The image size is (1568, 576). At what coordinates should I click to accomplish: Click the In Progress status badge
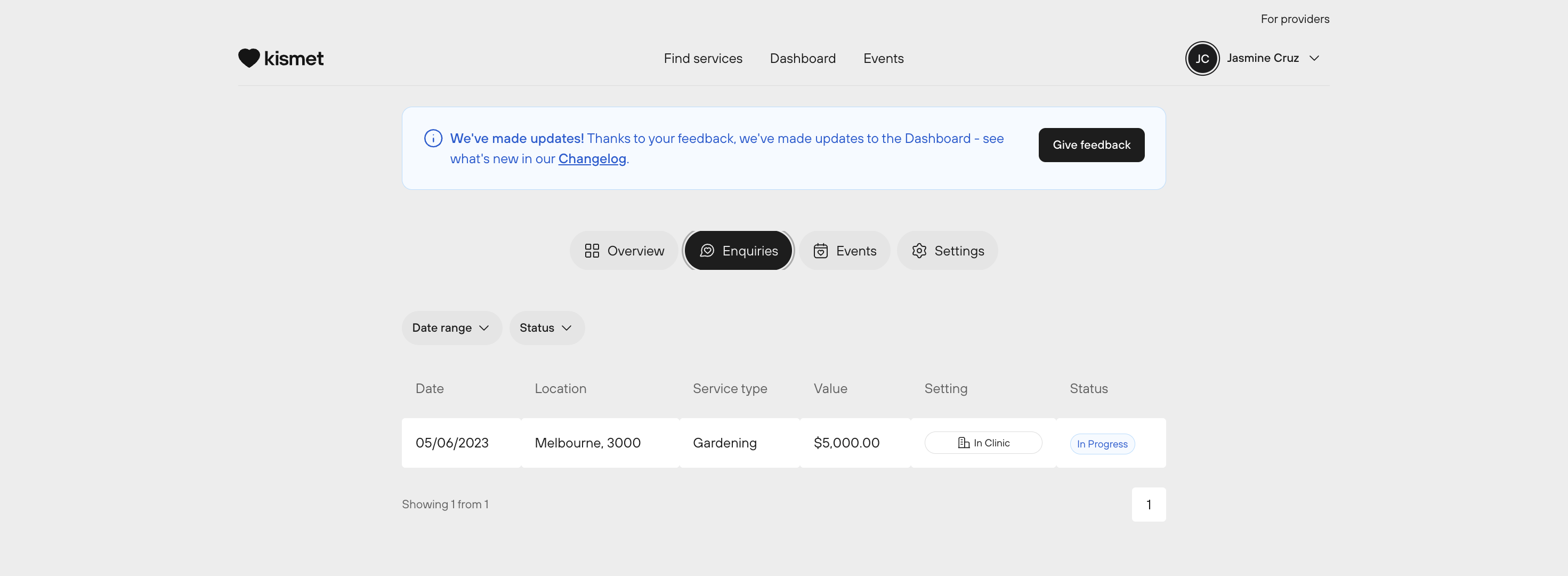1102,444
